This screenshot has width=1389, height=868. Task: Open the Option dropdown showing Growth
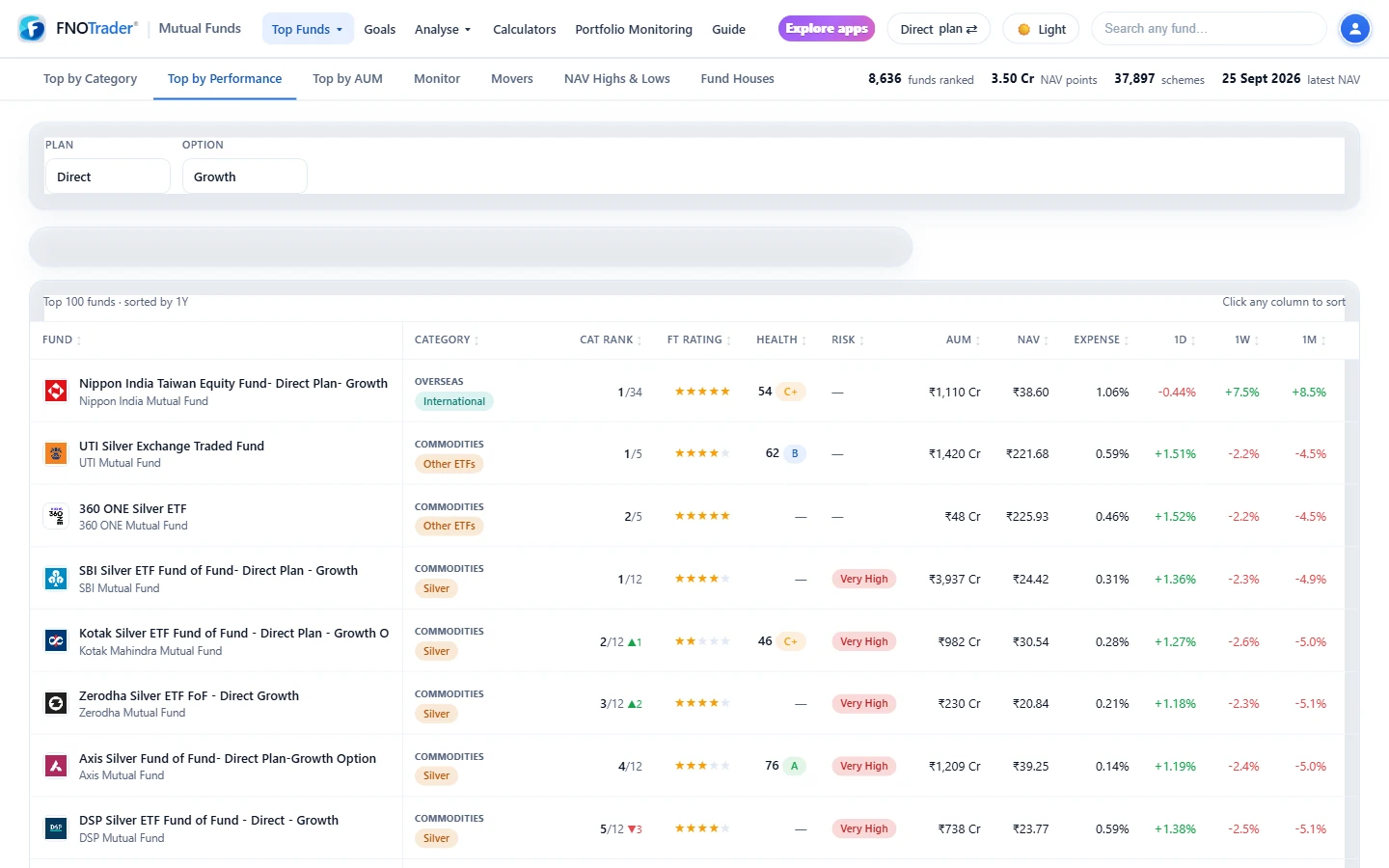coord(245,176)
